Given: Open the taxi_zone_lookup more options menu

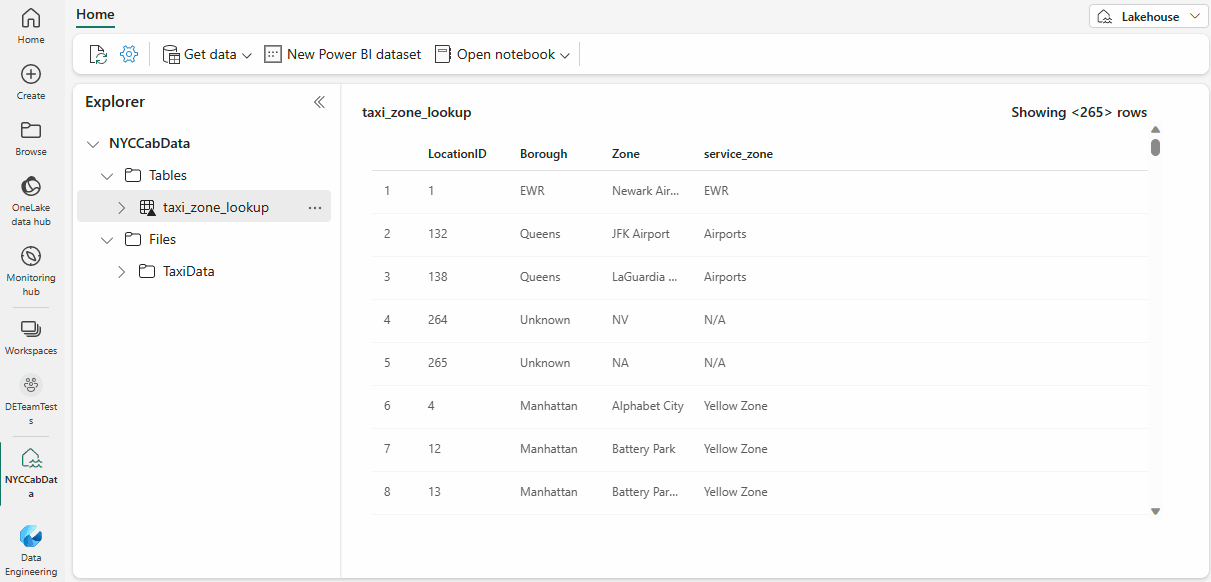Looking at the screenshot, I should click(315, 206).
